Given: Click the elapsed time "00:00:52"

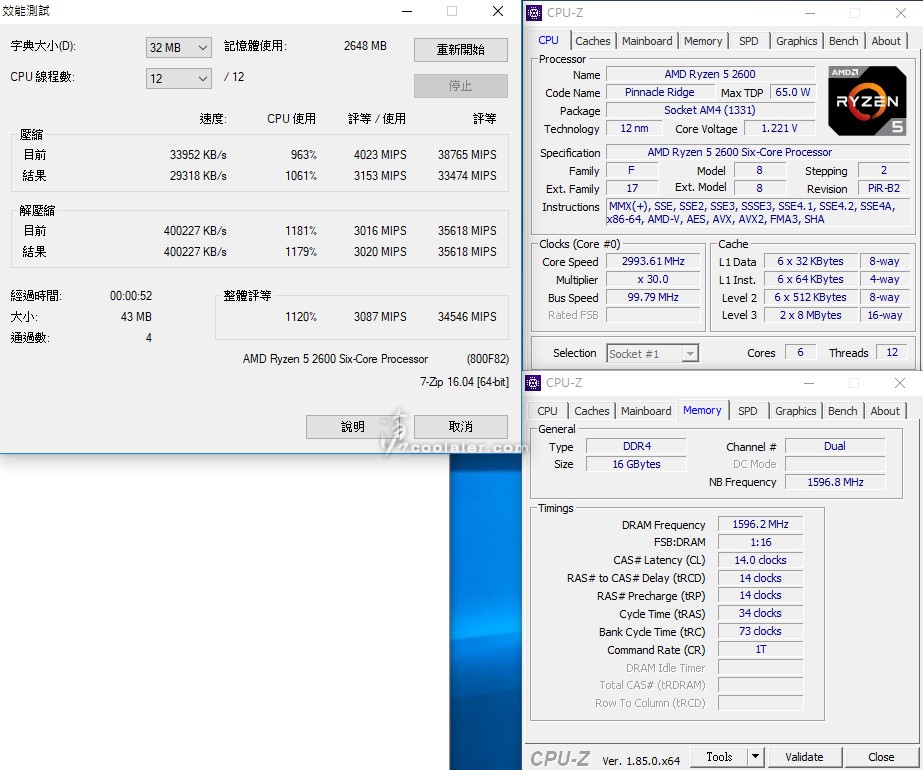Looking at the screenshot, I should 131,296.
